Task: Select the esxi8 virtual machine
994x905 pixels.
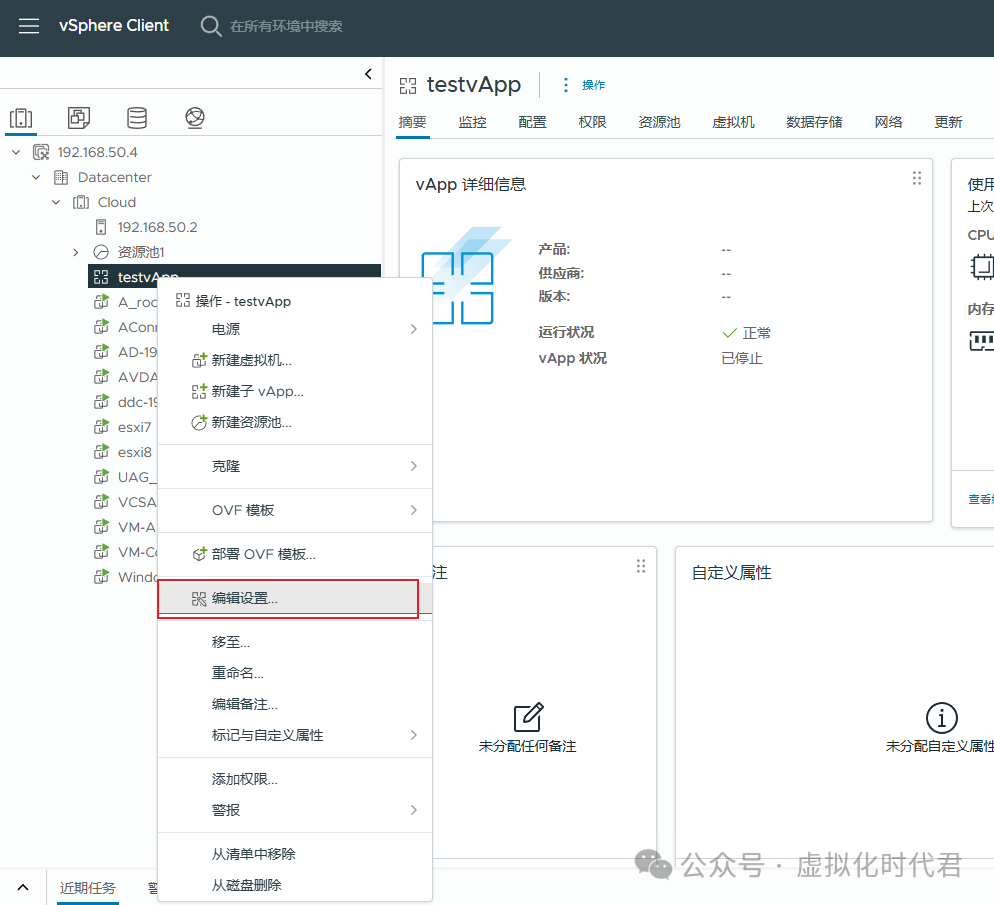Action: pos(134,452)
